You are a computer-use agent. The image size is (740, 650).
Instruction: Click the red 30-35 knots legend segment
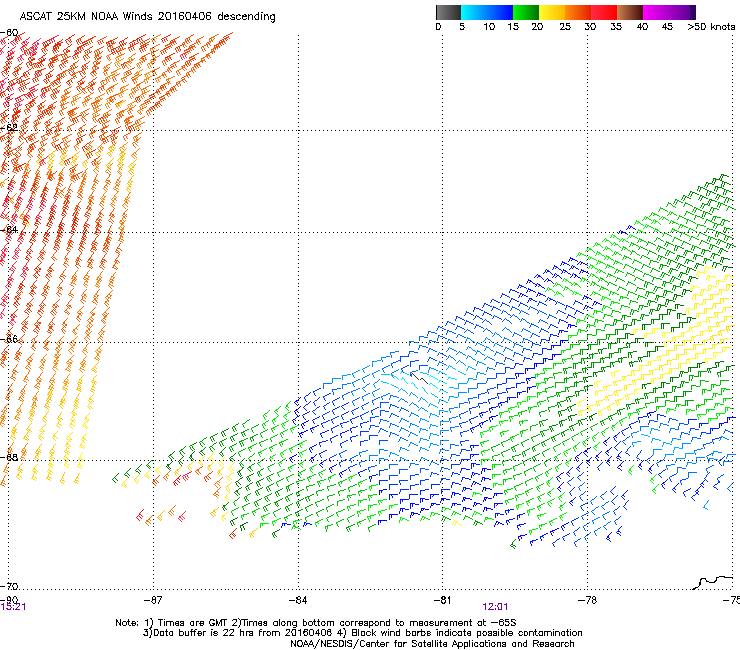(604, 12)
